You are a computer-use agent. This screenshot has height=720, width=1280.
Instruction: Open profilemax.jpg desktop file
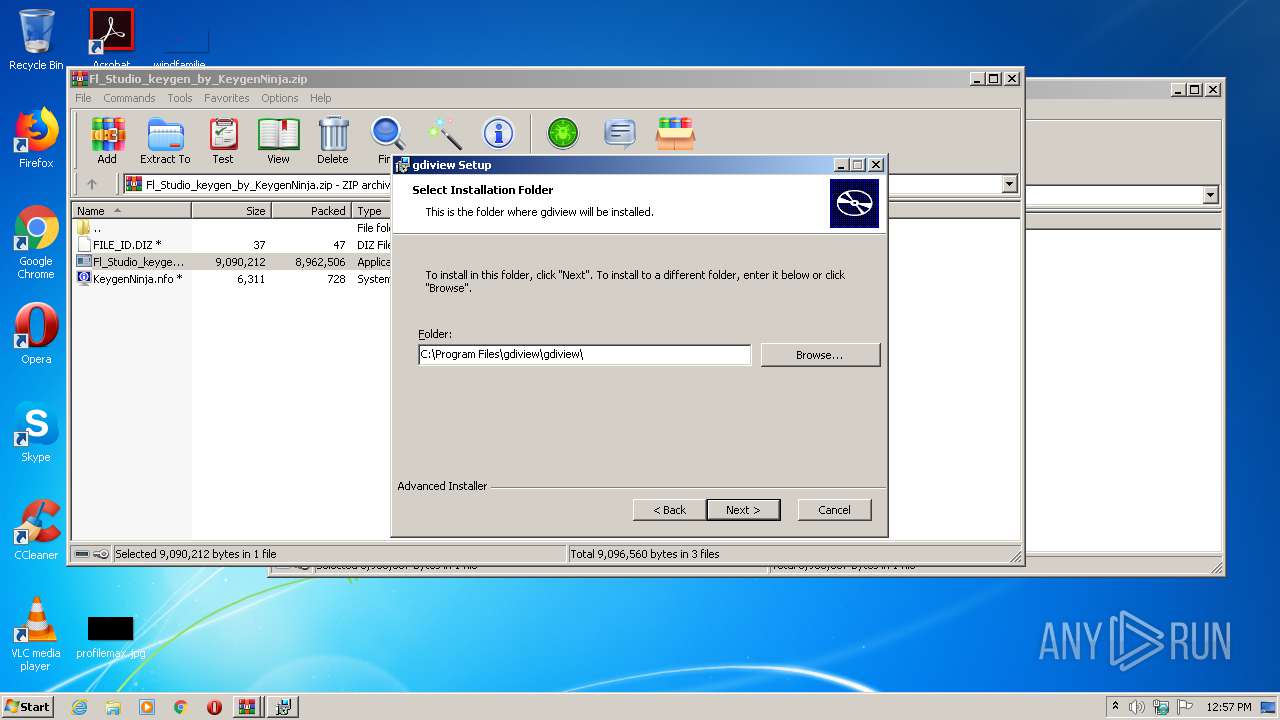coord(110,638)
